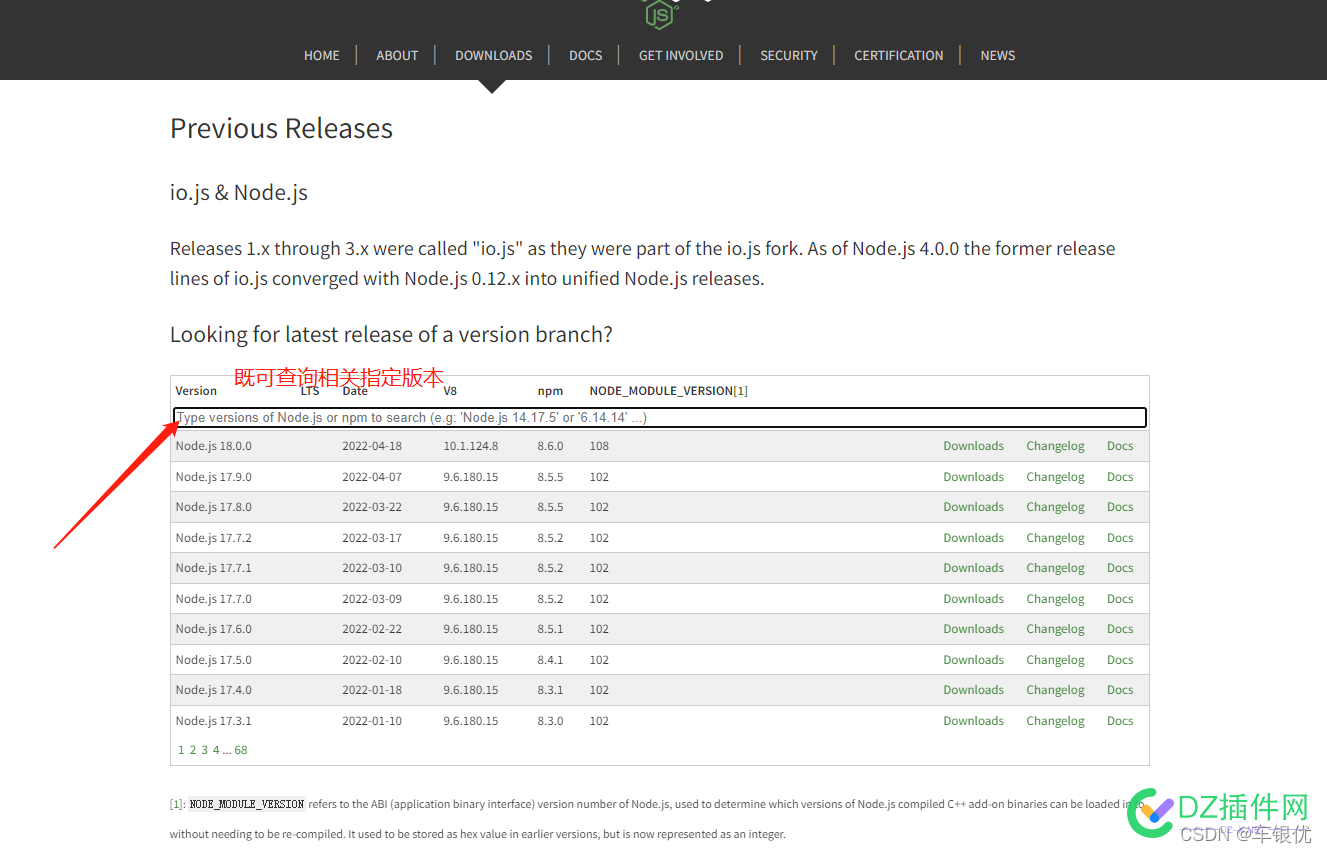This screenshot has width=1327, height=853.
Task: Open the ABOUT nav item
Action: (397, 56)
